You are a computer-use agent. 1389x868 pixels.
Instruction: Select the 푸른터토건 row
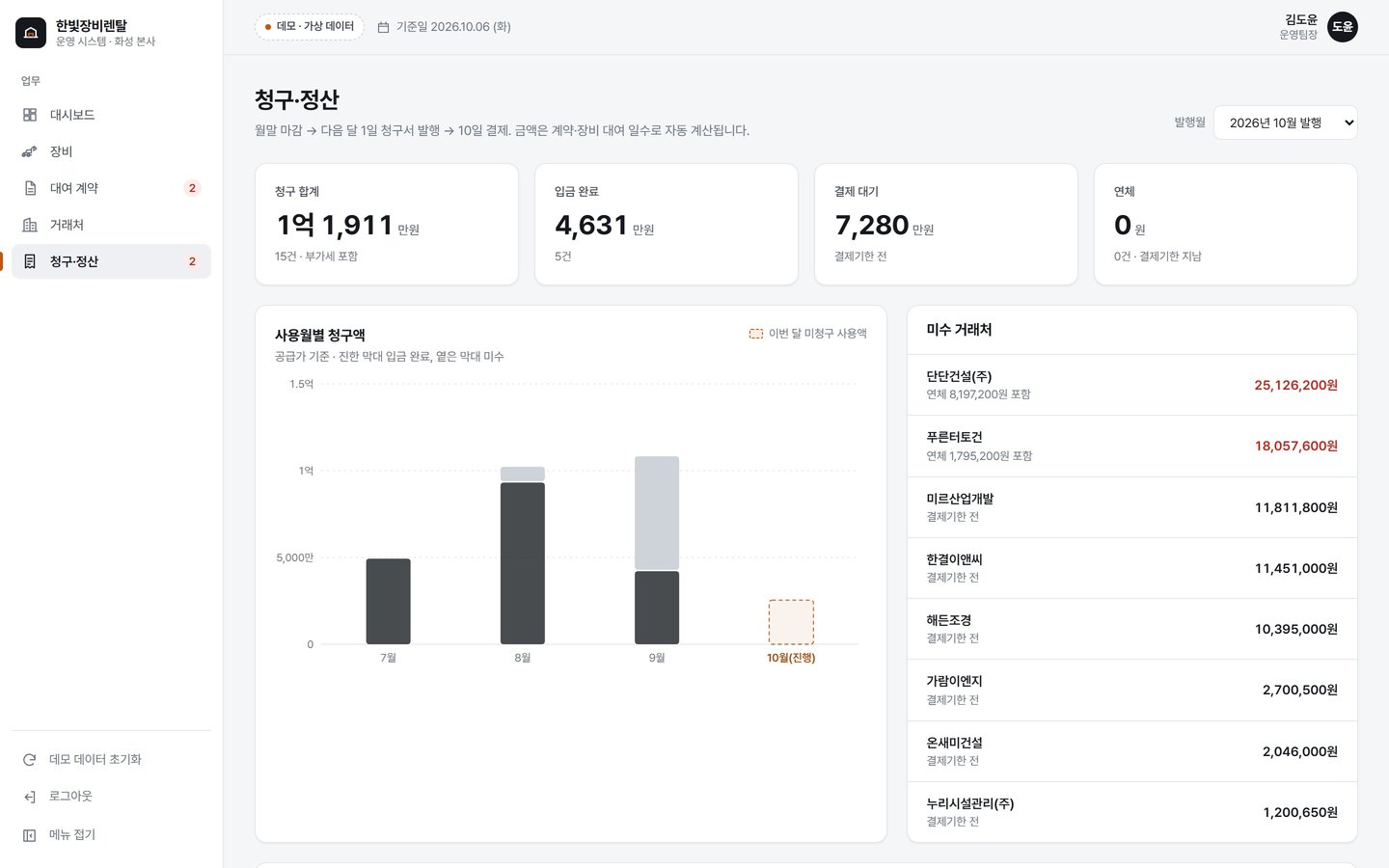click(x=1132, y=446)
